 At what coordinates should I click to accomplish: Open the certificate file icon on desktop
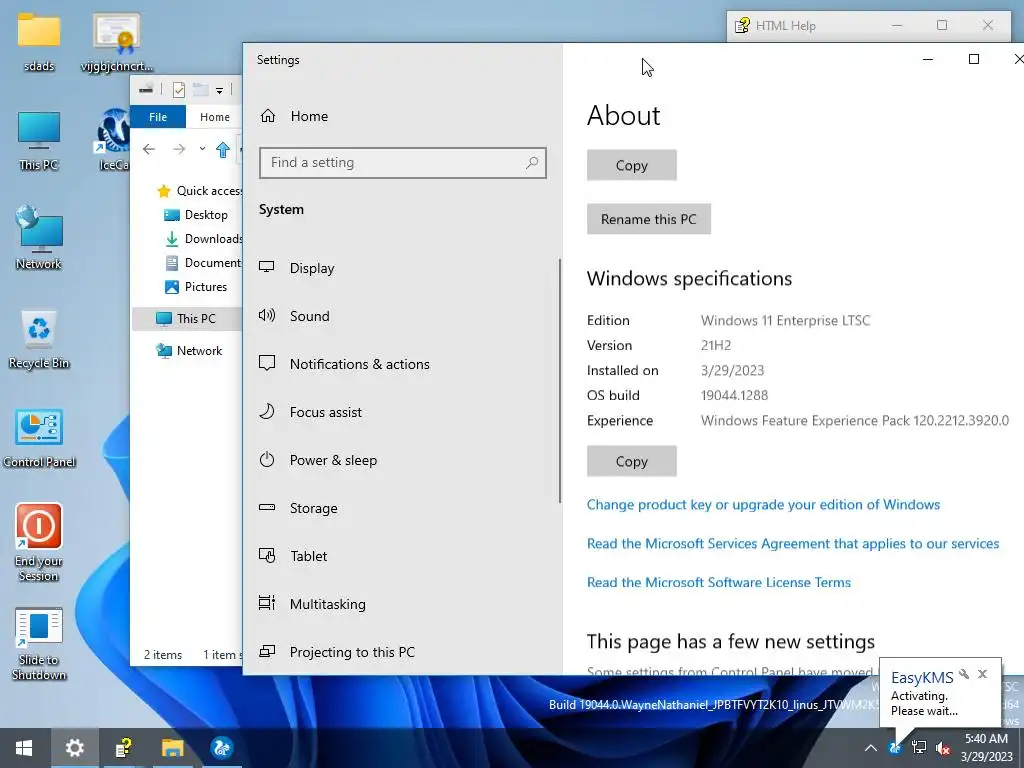pyautogui.click(x=117, y=40)
